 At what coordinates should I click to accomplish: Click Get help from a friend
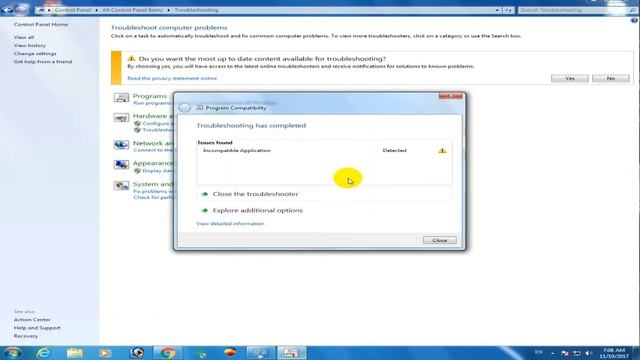tap(43, 62)
